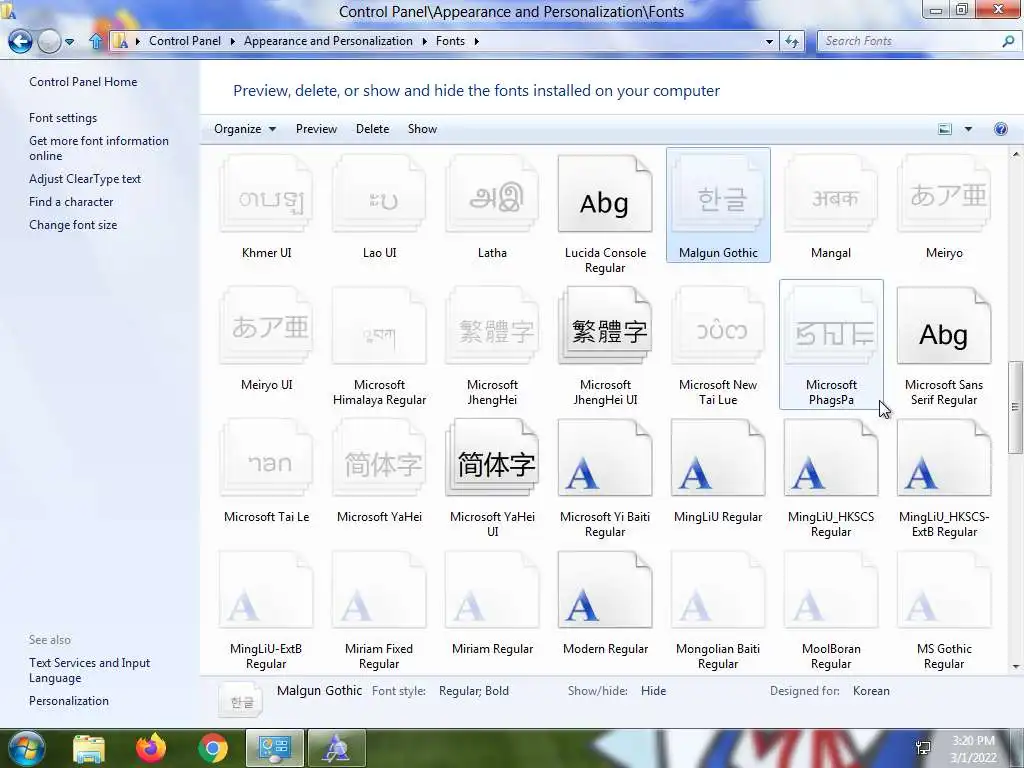Select the Latha font icon
This screenshot has width=1024, height=768.
click(492, 194)
